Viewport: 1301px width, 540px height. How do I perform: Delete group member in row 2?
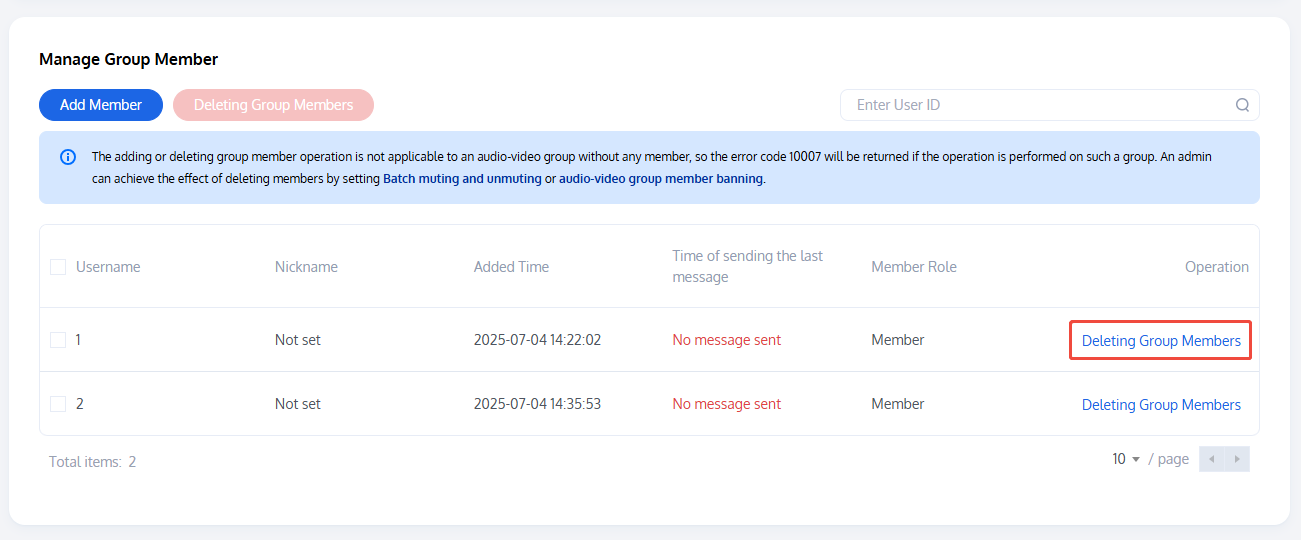click(1161, 405)
